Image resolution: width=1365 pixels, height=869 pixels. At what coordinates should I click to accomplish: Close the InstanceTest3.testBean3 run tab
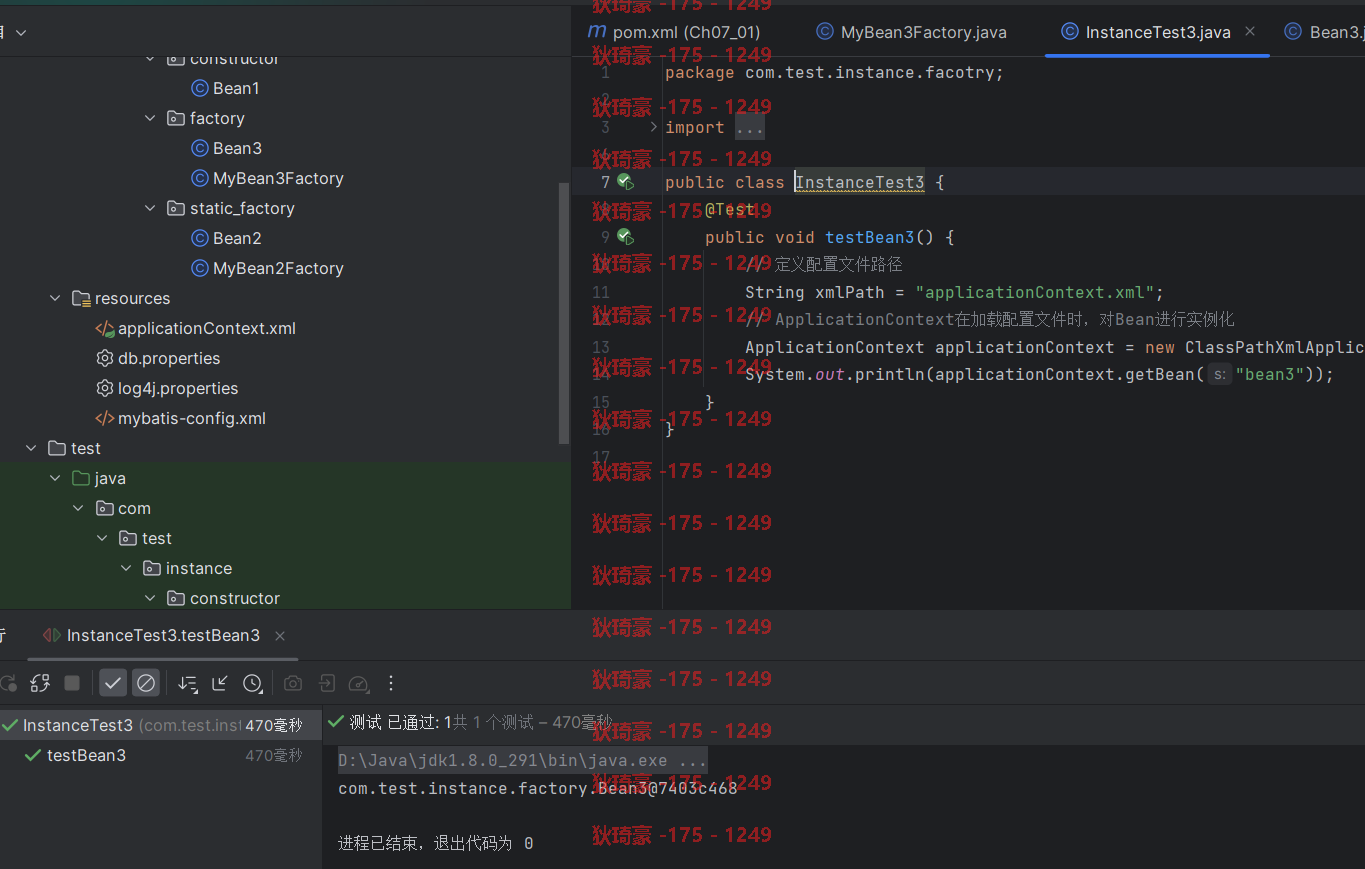pos(280,636)
